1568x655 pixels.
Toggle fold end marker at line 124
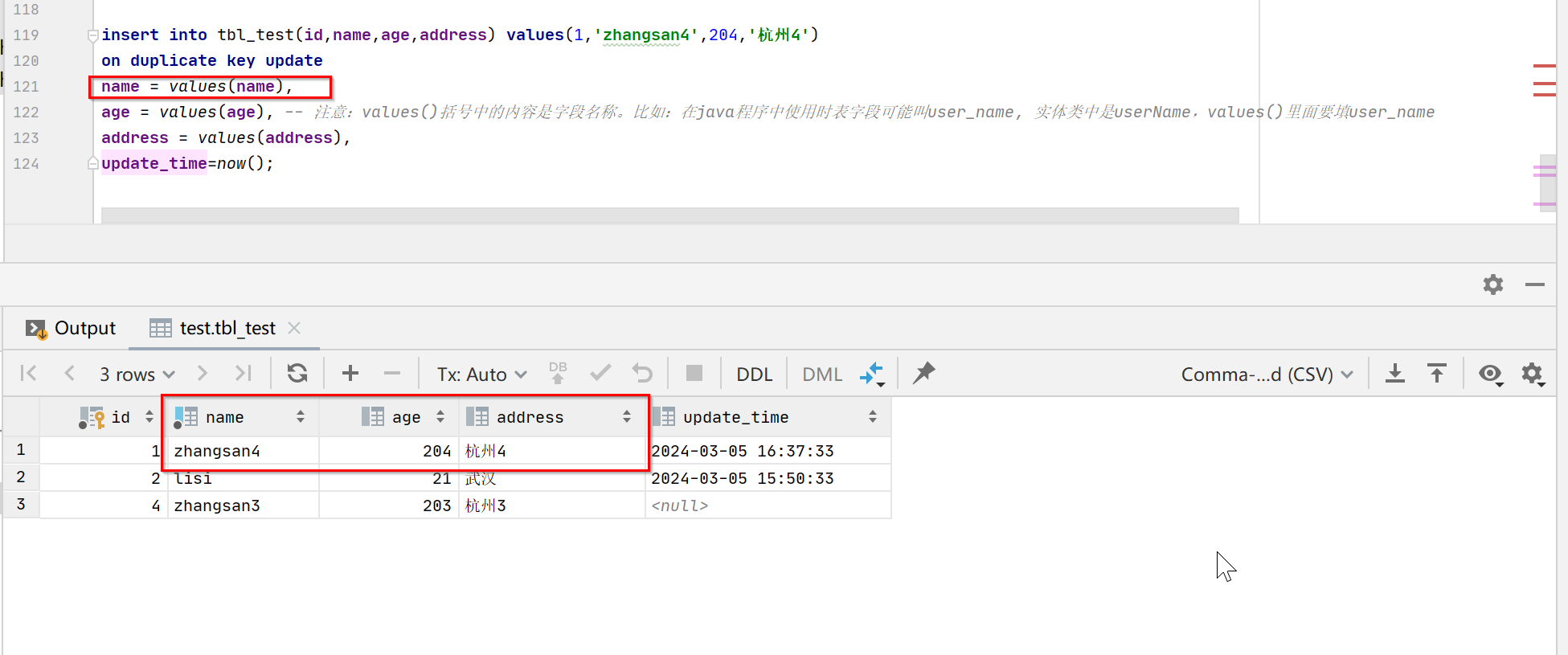[93, 164]
